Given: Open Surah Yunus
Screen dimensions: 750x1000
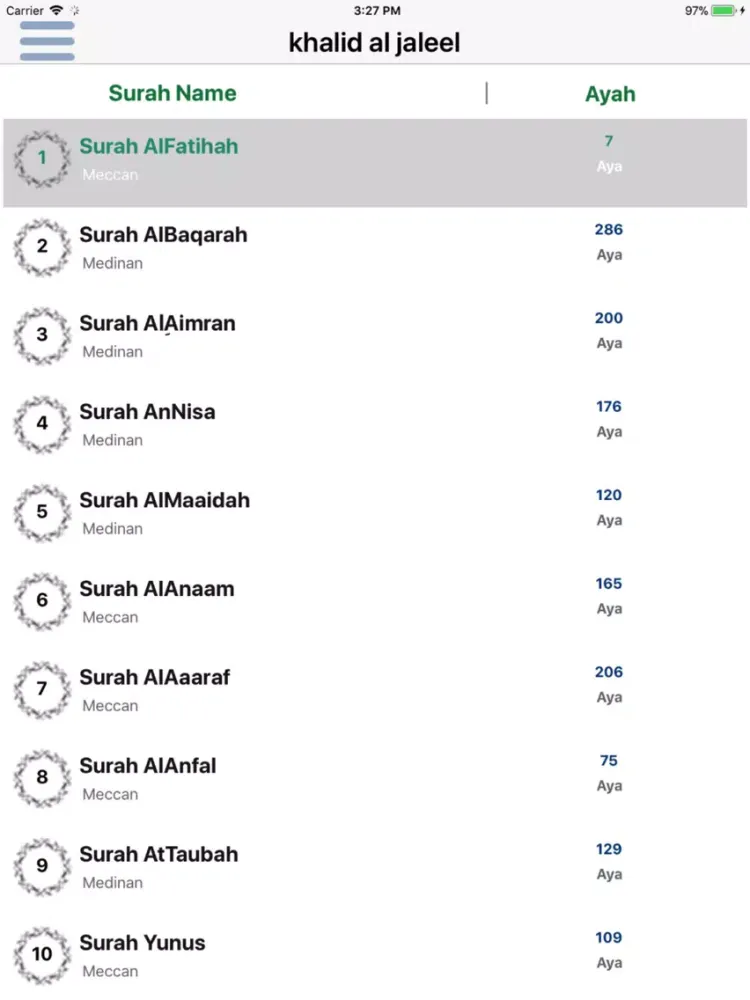Looking at the screenshot, I should pyautogui.click(x=142, y=943).
